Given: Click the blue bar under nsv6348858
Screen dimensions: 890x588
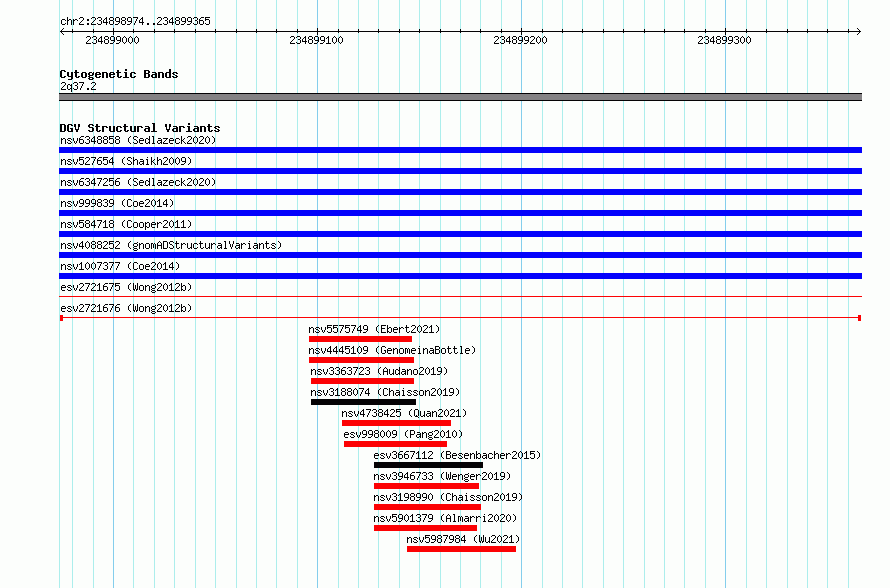Looking at the screenshot, I should pos(460,150).
